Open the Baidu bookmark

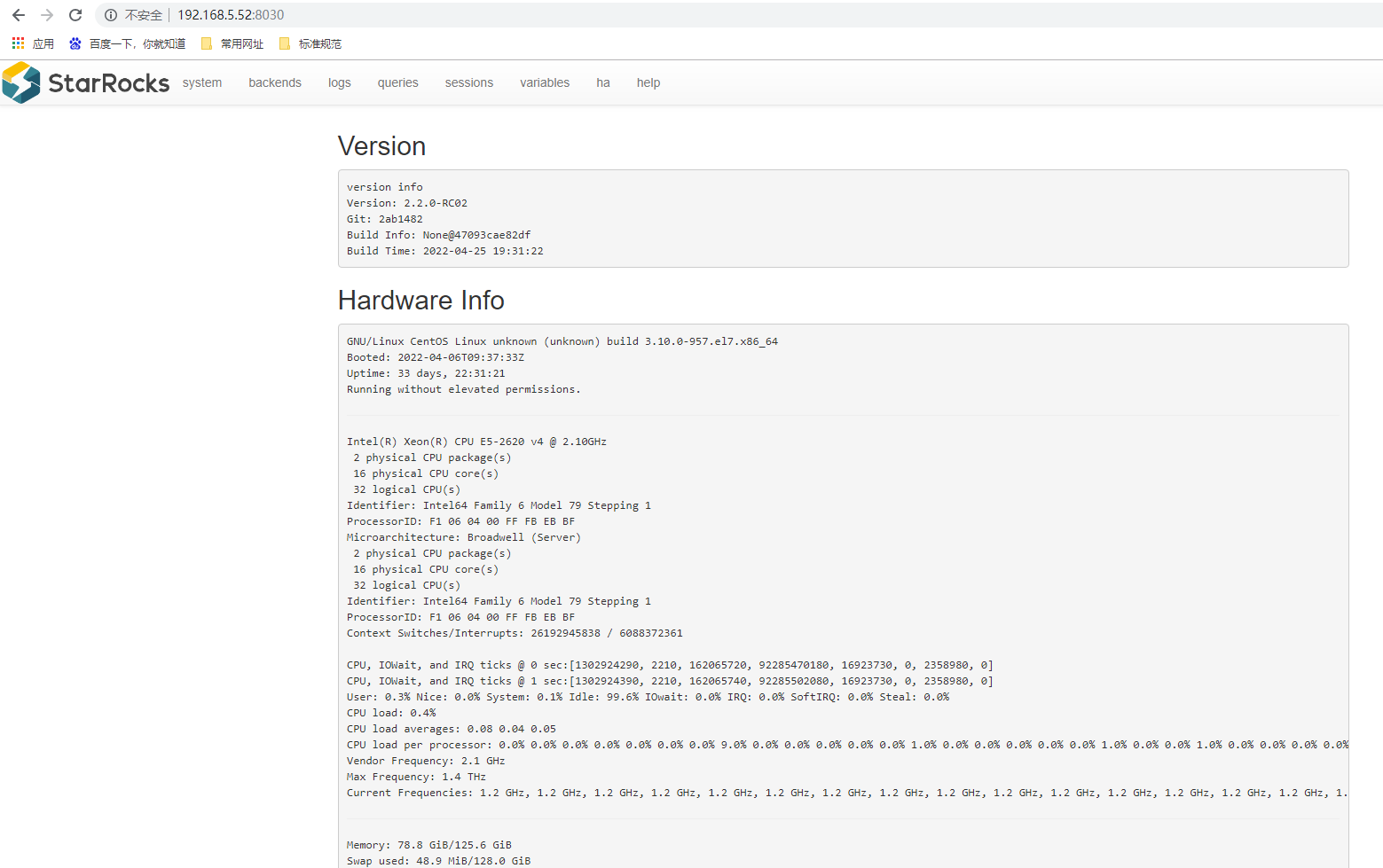tap(128, 43)
